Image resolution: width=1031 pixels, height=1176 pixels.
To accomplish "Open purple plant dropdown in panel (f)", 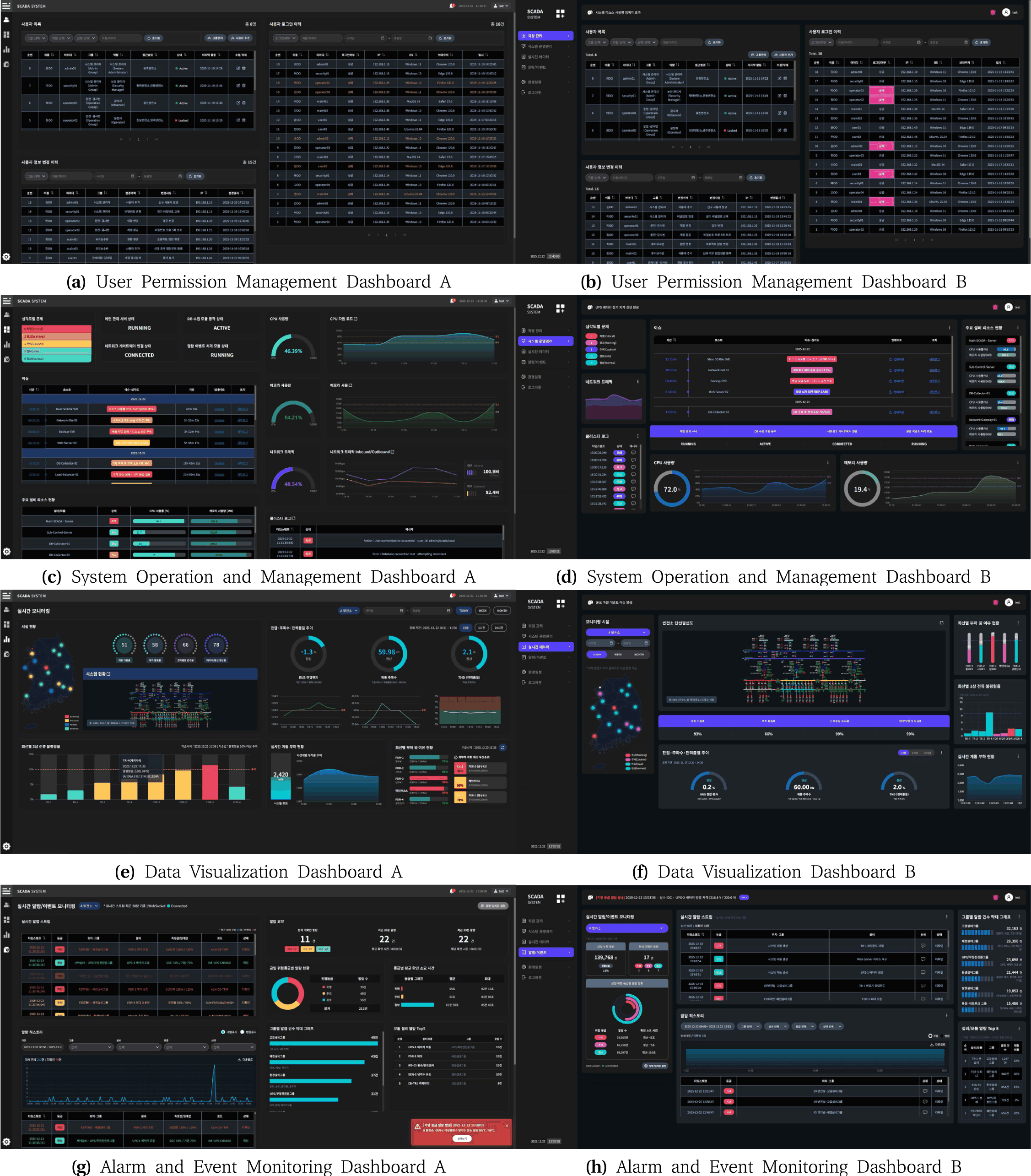I will (x=618, y=632).
